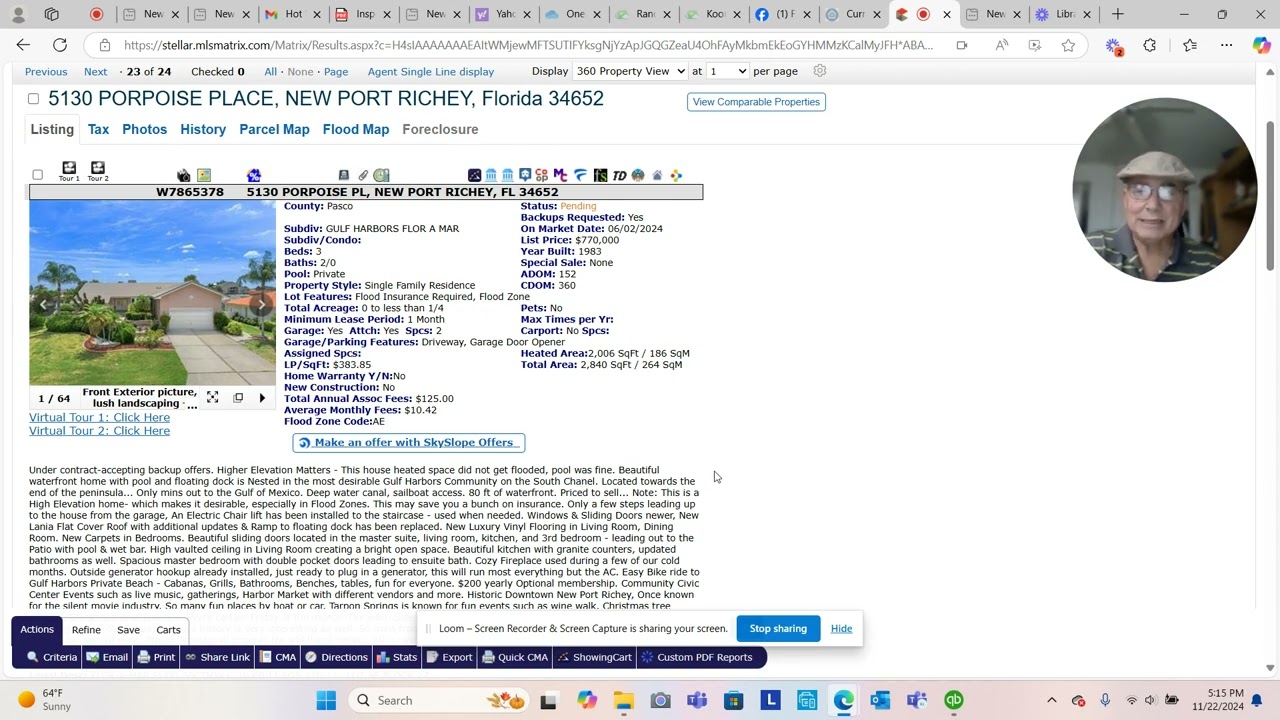Open Custom PDF Reports button
Image resolution: width=1280 pixels, height=720 pixels.
[x=697, y=657]
